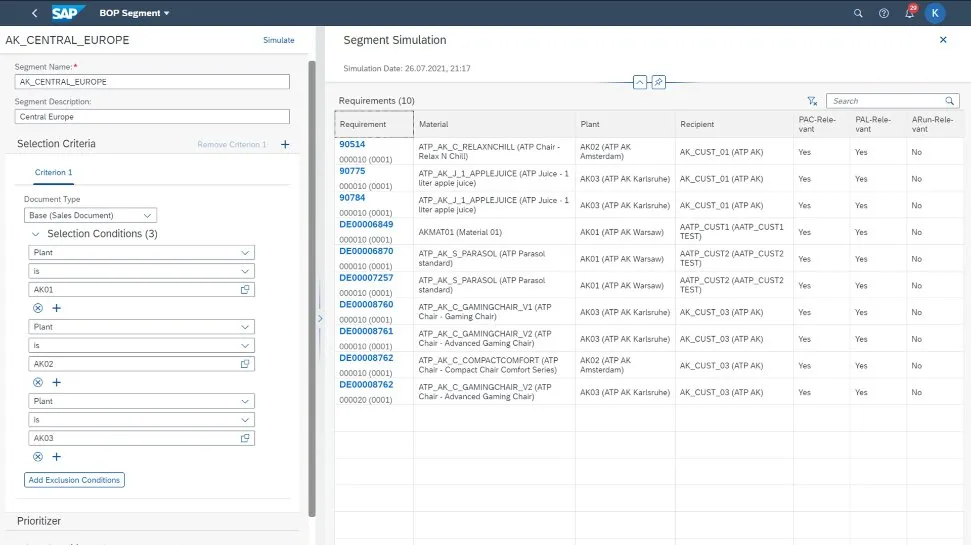
Task: Pin the Segment Simulation header
Action: pyautogui.click(x=658, y=83)
